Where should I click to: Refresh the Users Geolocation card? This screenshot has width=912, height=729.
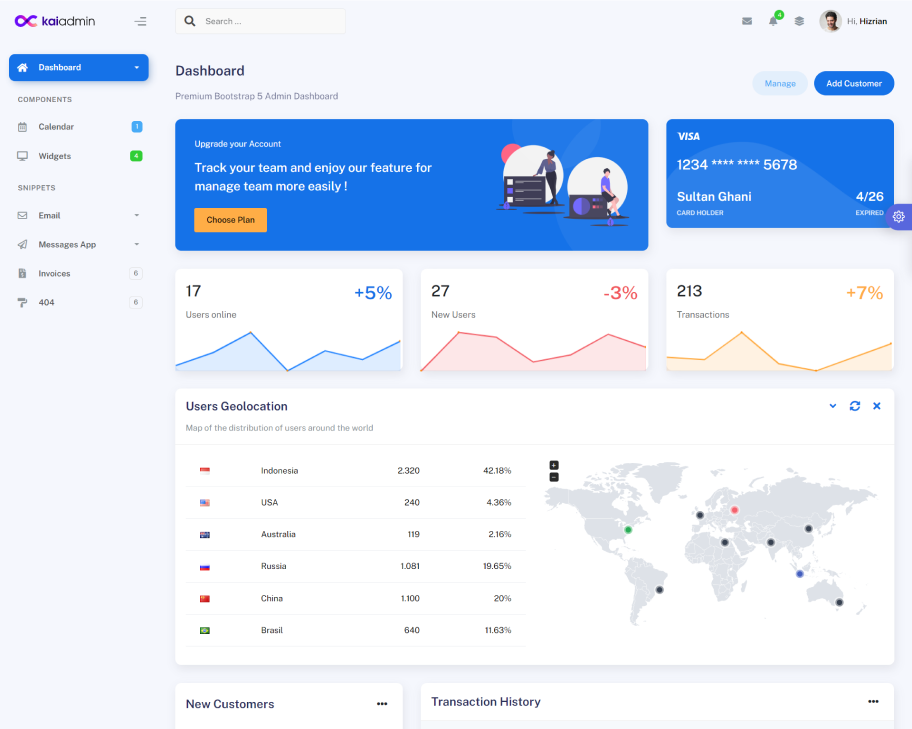pyautogui.click(x=855, y=406)
